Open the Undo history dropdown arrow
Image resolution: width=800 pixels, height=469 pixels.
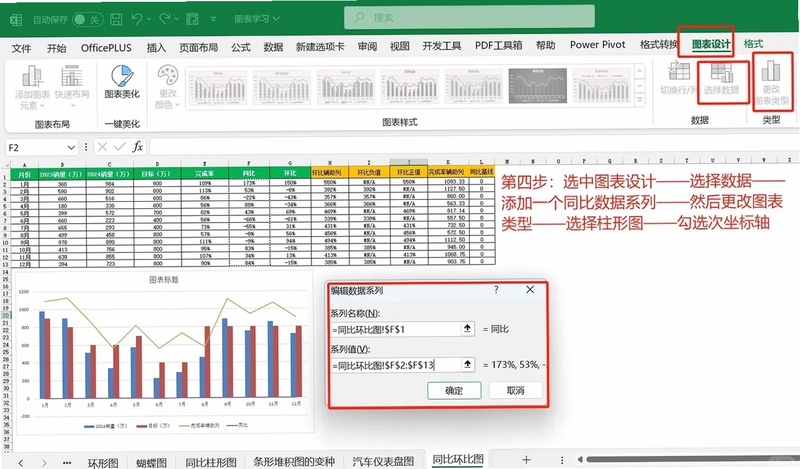tap(148, 19)
